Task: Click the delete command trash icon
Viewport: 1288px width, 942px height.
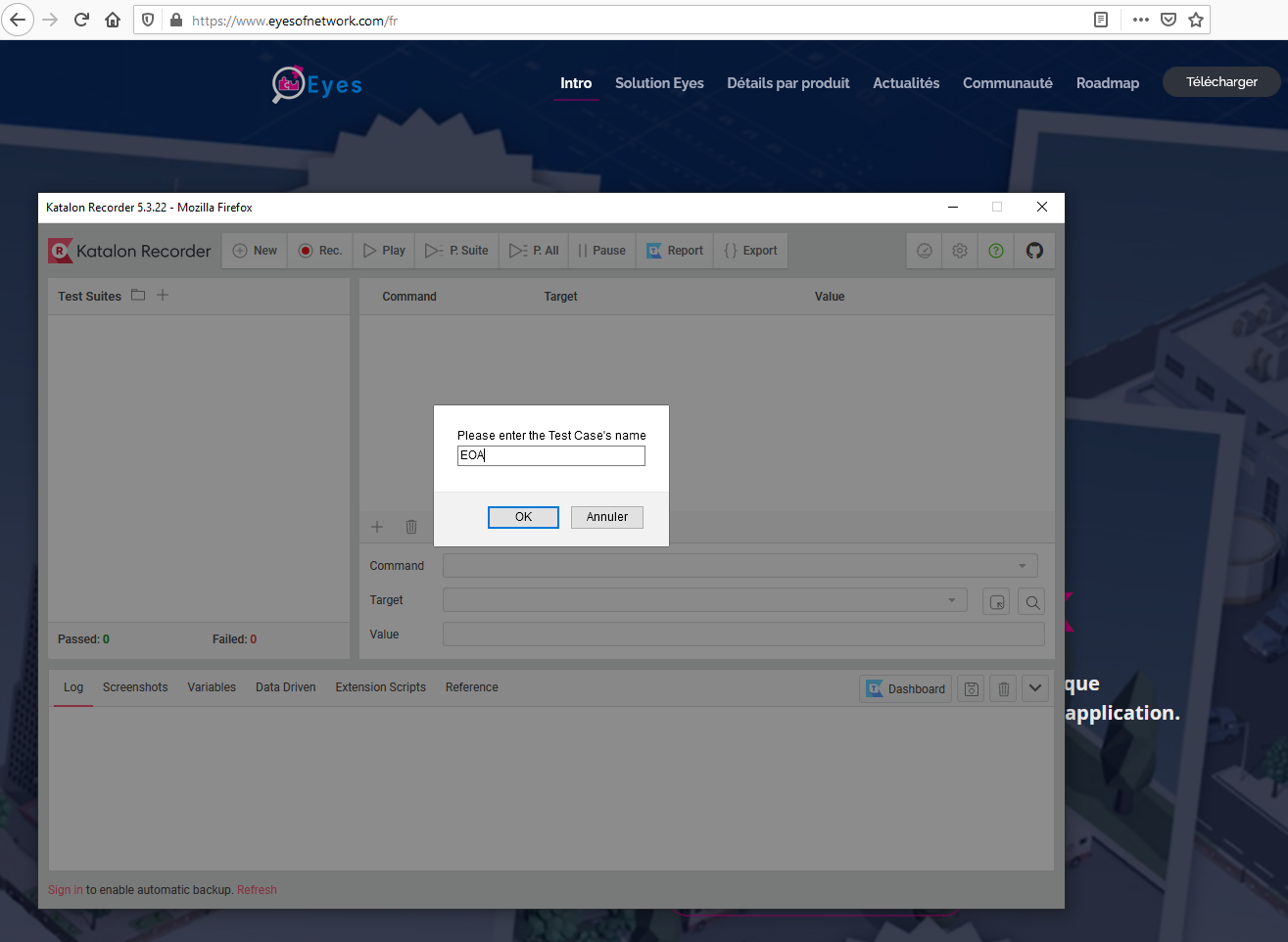Action: click(411, 527)
